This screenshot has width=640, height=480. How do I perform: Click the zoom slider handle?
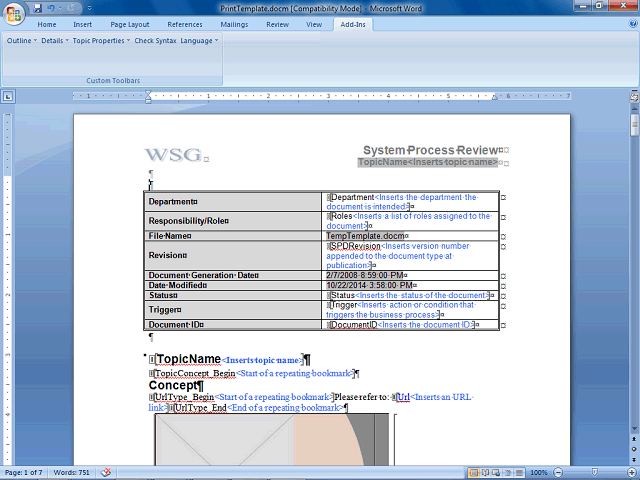[595, 472]
